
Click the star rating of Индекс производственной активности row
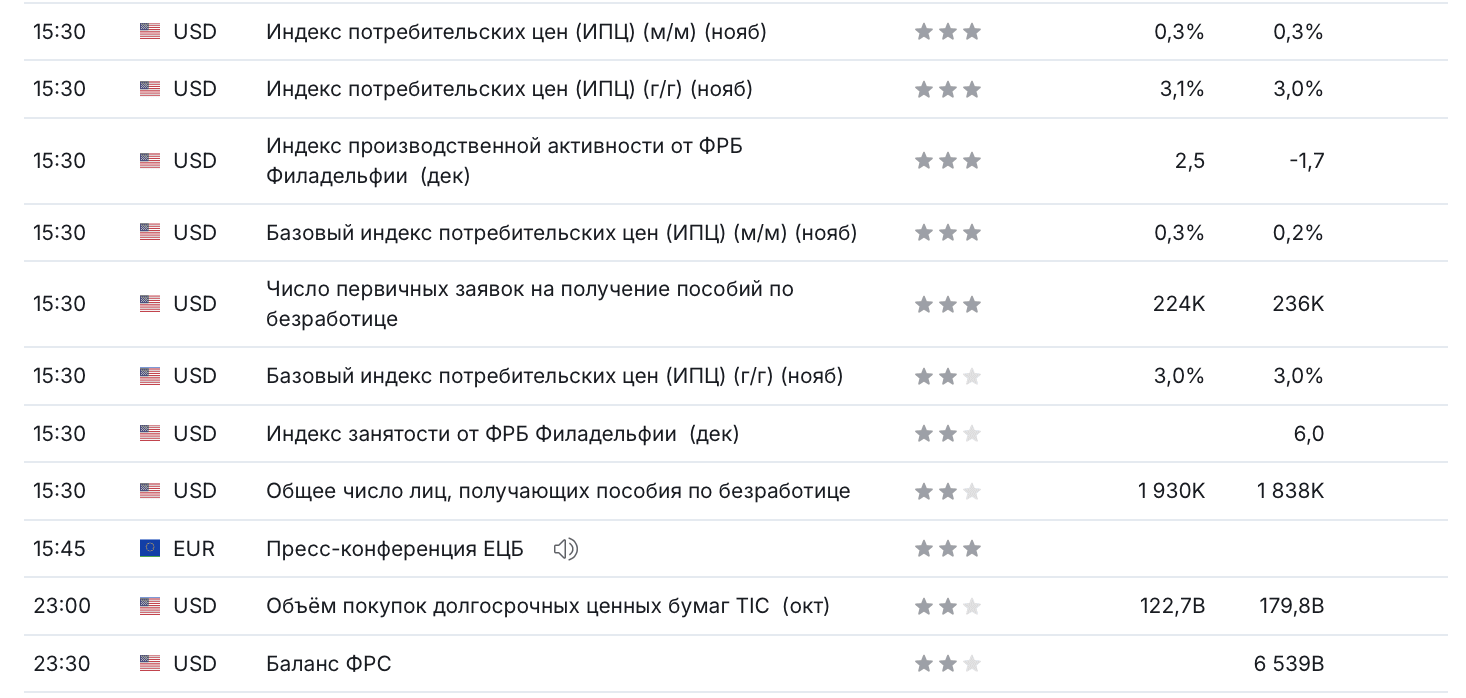coord(947,161)
